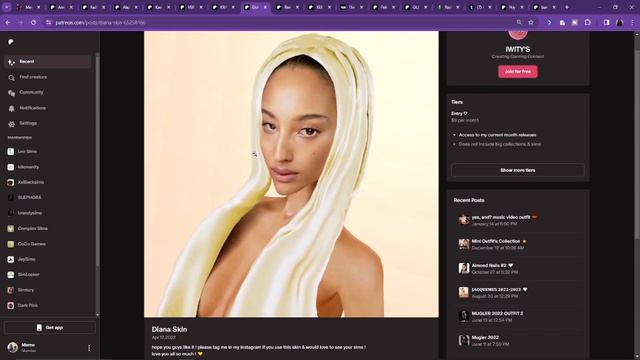This screenshot has width=640, height=360.
Task: Bookmark this page with star icon
Action: [x=531, y=22]
